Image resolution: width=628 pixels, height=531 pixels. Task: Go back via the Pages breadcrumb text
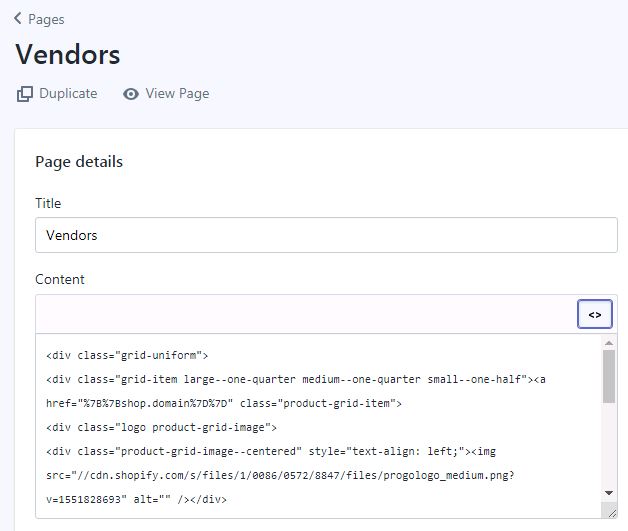(x=47, y=19)
